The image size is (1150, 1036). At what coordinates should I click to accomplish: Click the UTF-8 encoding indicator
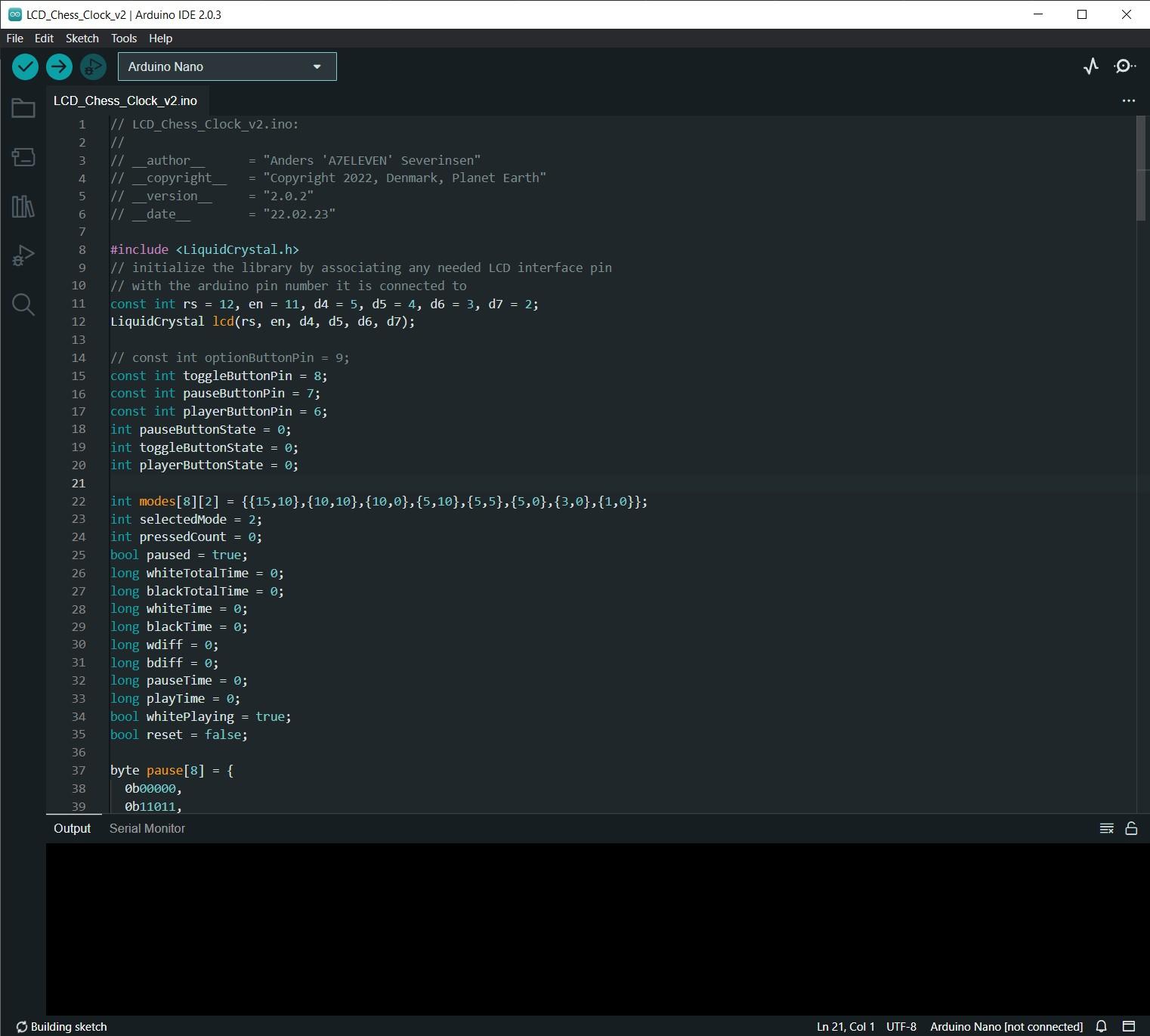(900, 1026)
